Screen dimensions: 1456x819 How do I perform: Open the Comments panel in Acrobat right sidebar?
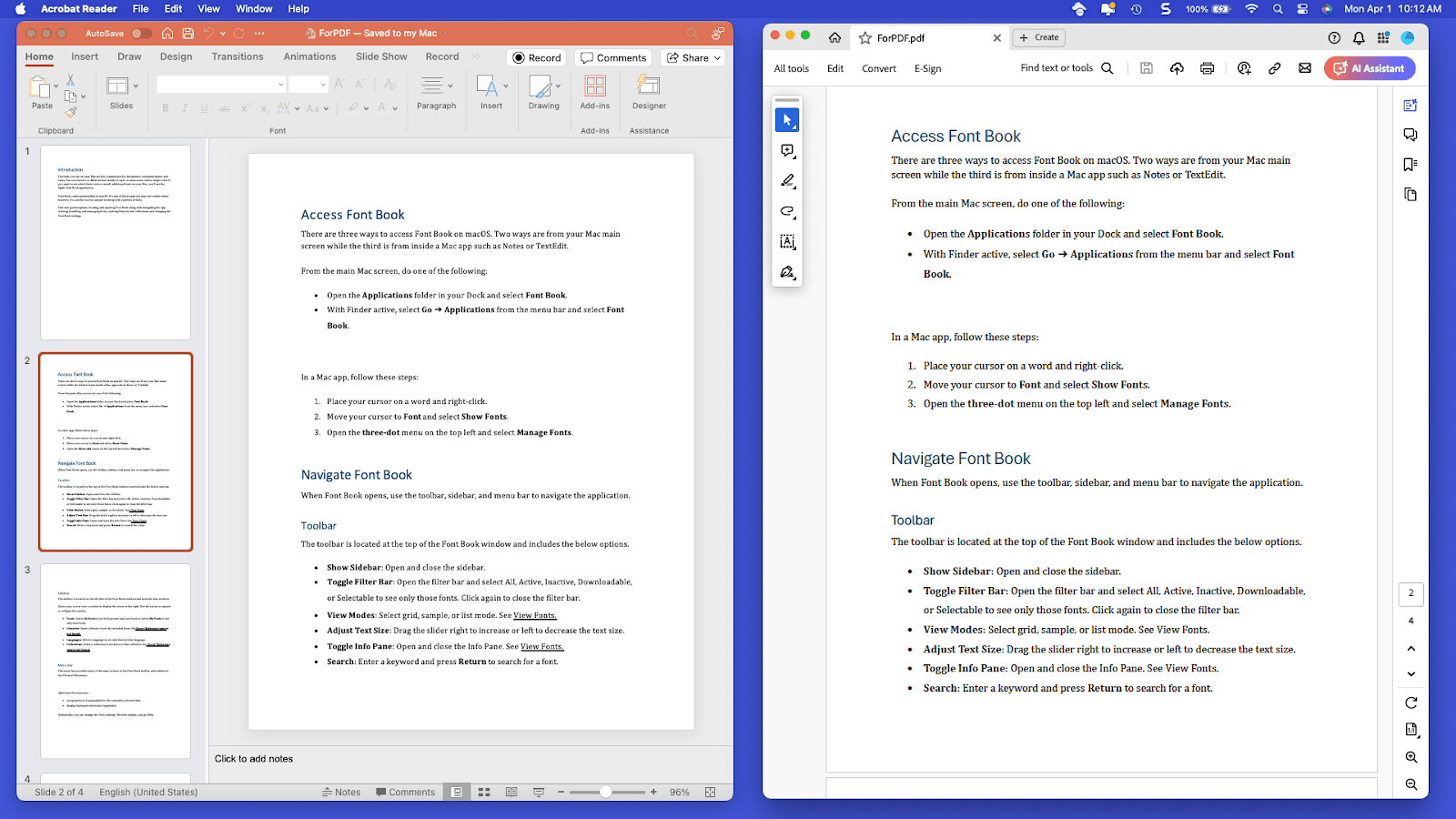click(x=1410, y=135)
